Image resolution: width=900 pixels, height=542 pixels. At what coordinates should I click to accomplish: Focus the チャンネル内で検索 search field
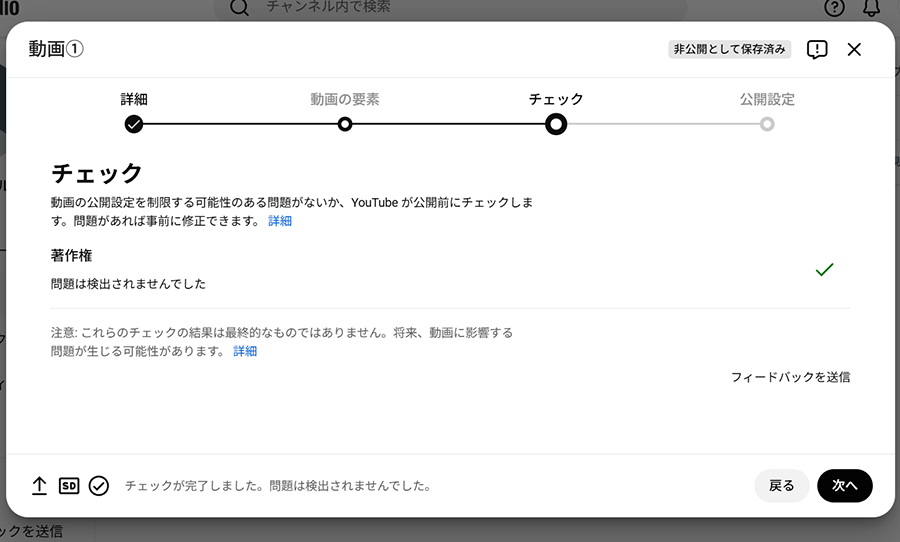(450, 8)
